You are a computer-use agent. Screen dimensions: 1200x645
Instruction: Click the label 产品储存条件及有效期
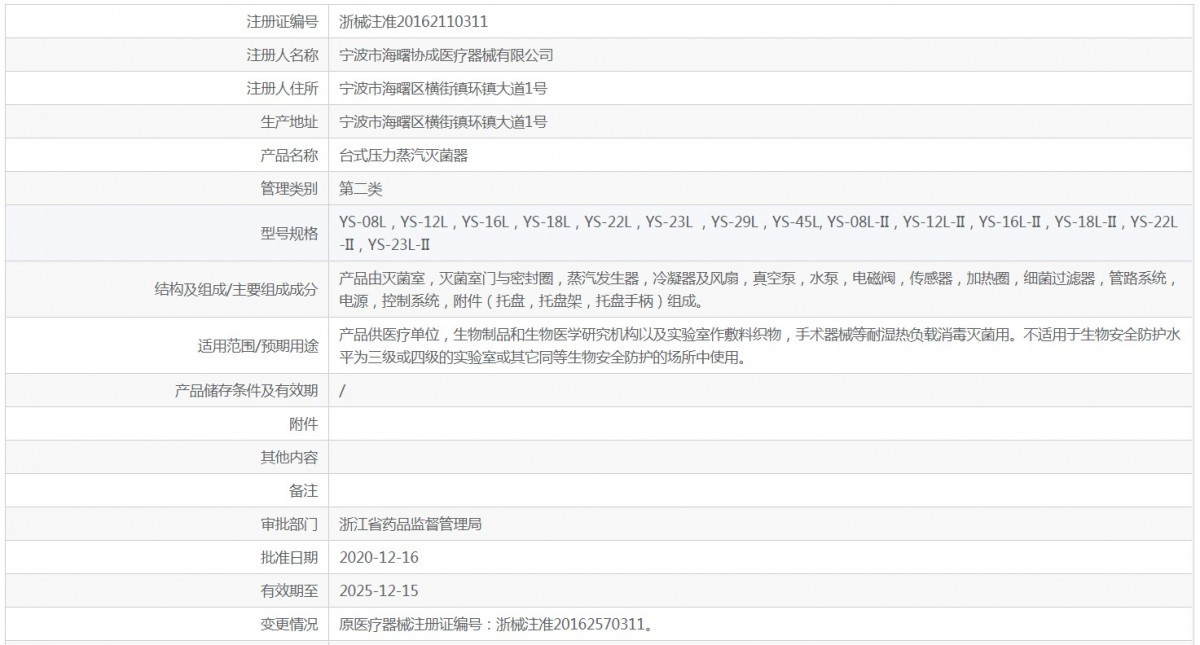pyautogui.click(x=246, y=390)
